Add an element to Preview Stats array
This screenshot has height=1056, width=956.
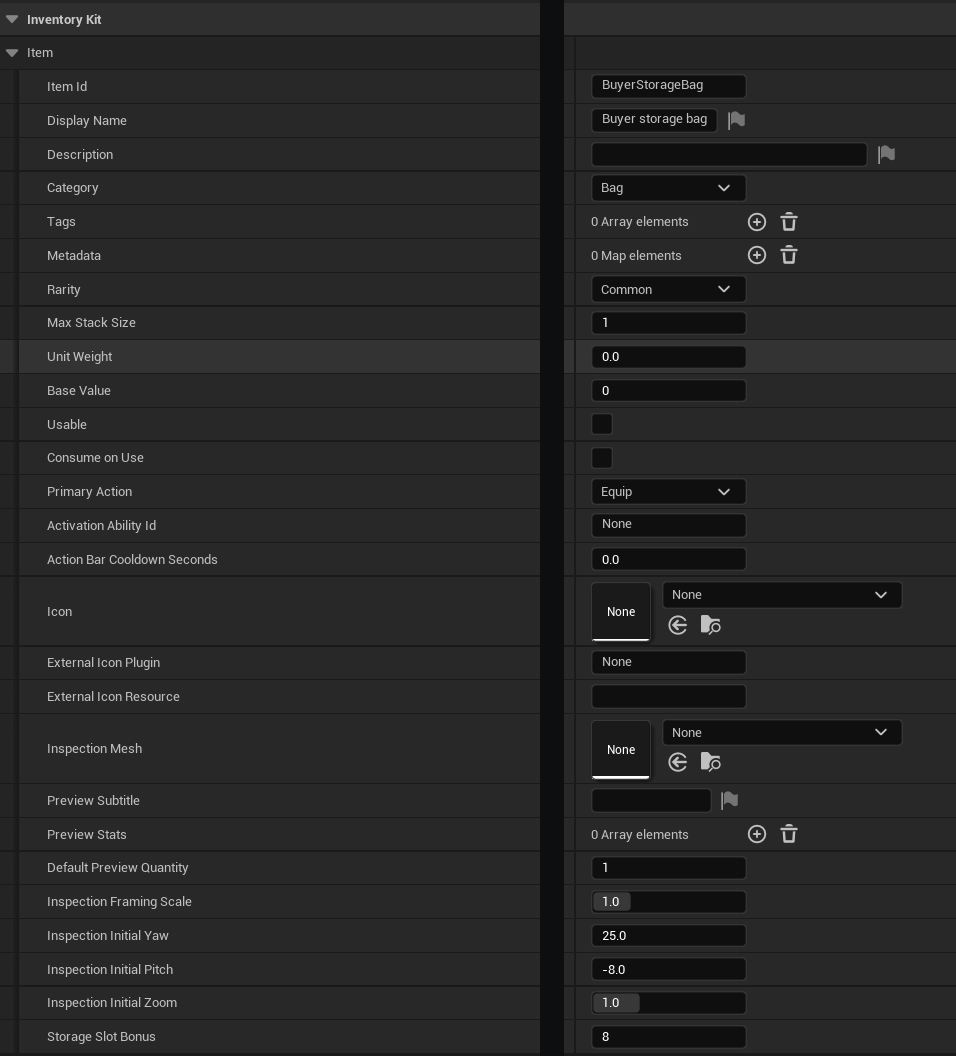pos(757,834)
